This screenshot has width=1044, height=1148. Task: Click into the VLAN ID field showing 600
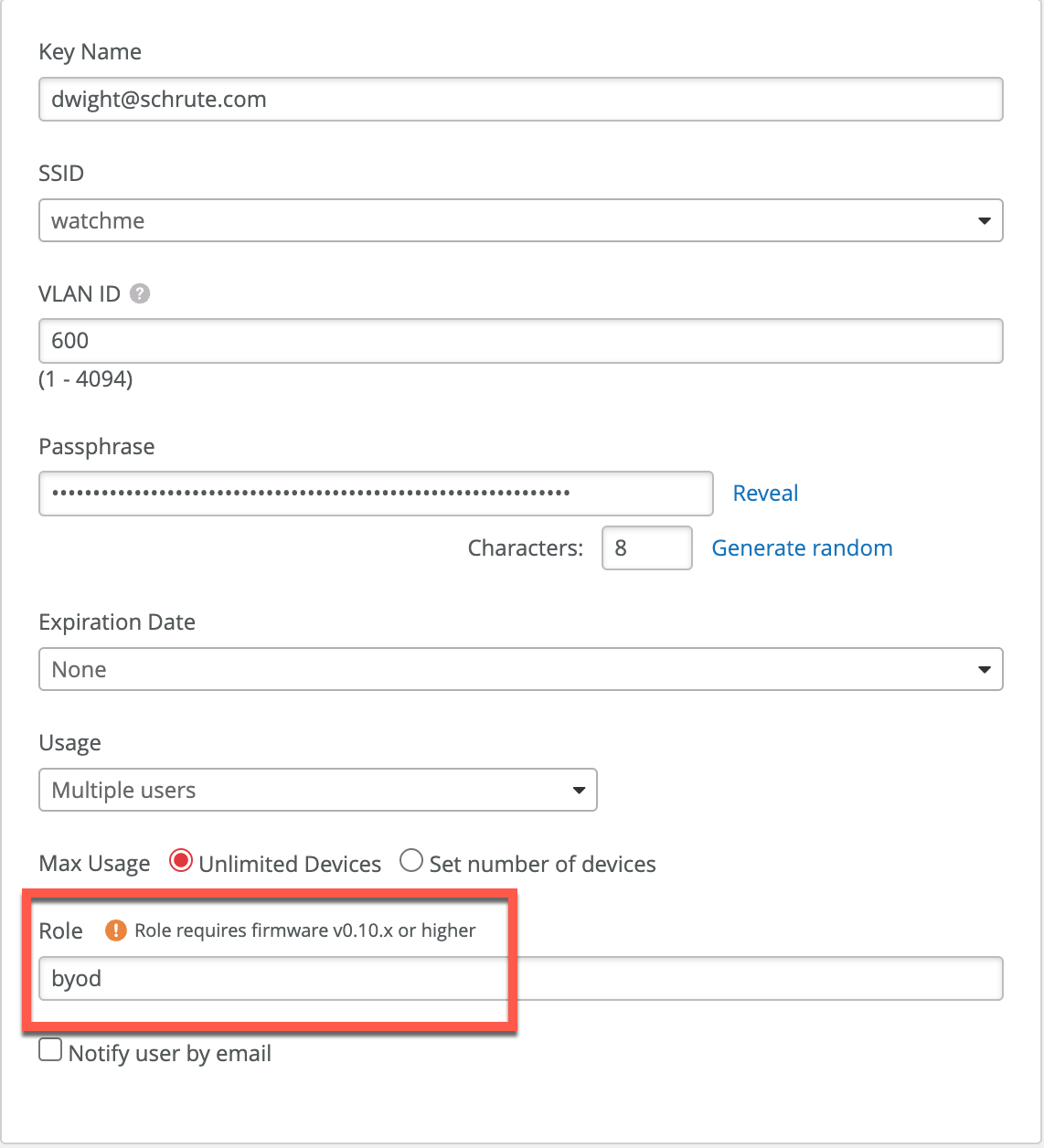[520, 341]
